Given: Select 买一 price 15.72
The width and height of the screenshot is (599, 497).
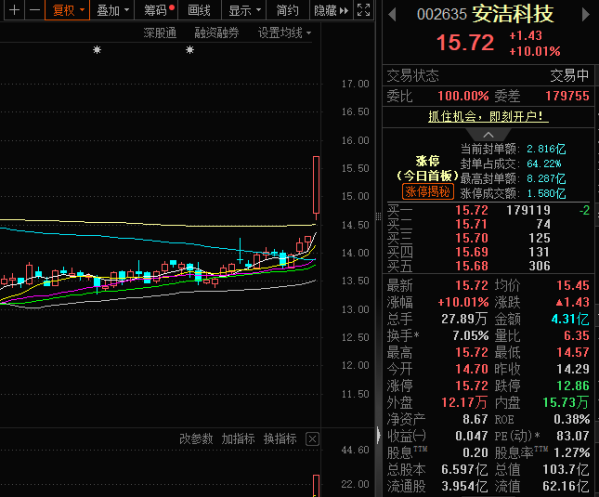Looking at the screenshot, I should tap(472, 210).
